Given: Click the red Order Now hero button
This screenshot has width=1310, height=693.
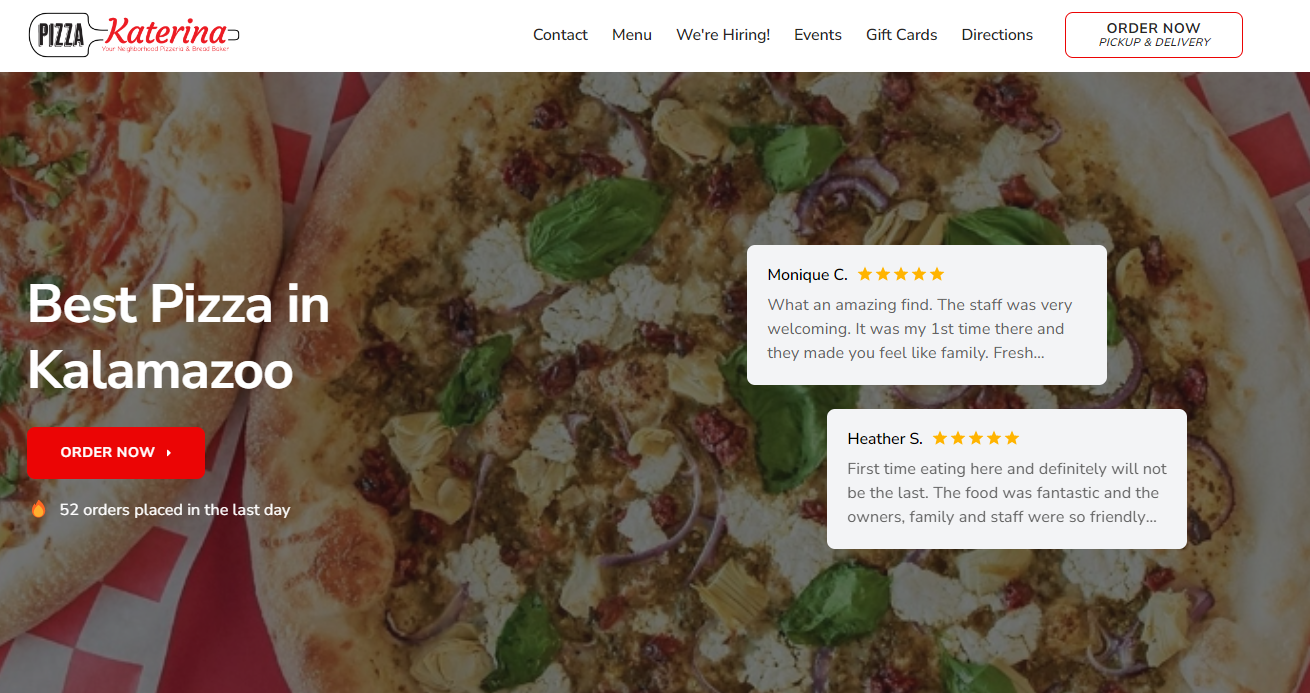Looking at the screenshot, I should (116, 453).
